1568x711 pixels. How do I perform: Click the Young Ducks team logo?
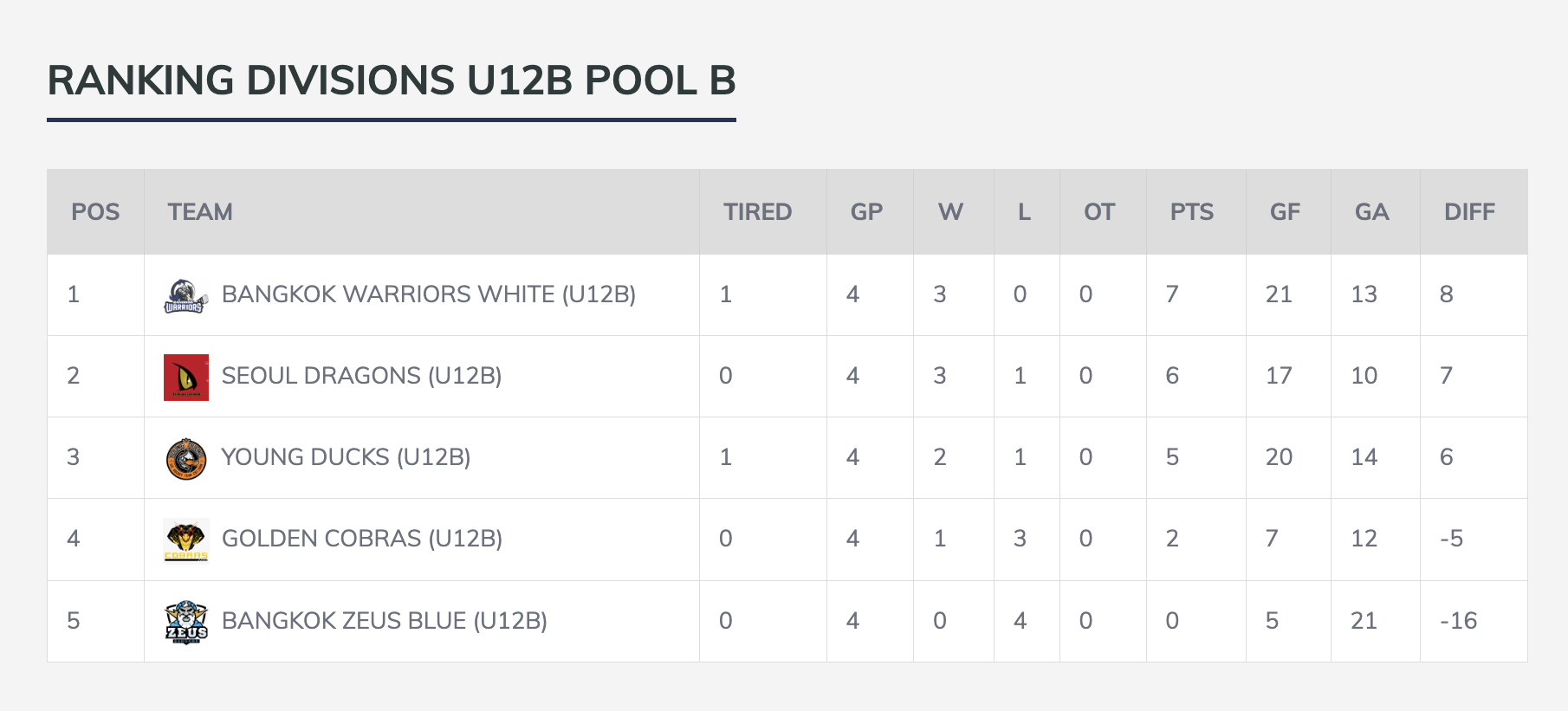pos(185,458)
